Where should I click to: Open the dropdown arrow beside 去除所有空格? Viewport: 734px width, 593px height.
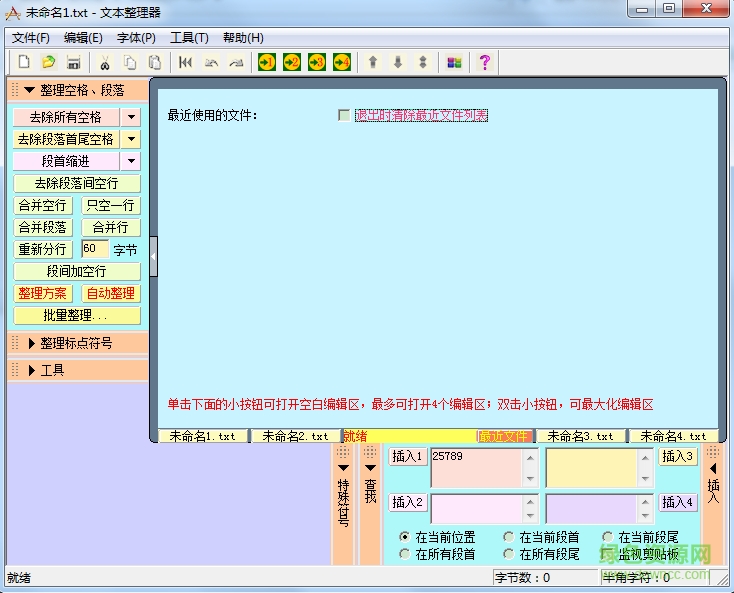point(131,117)
